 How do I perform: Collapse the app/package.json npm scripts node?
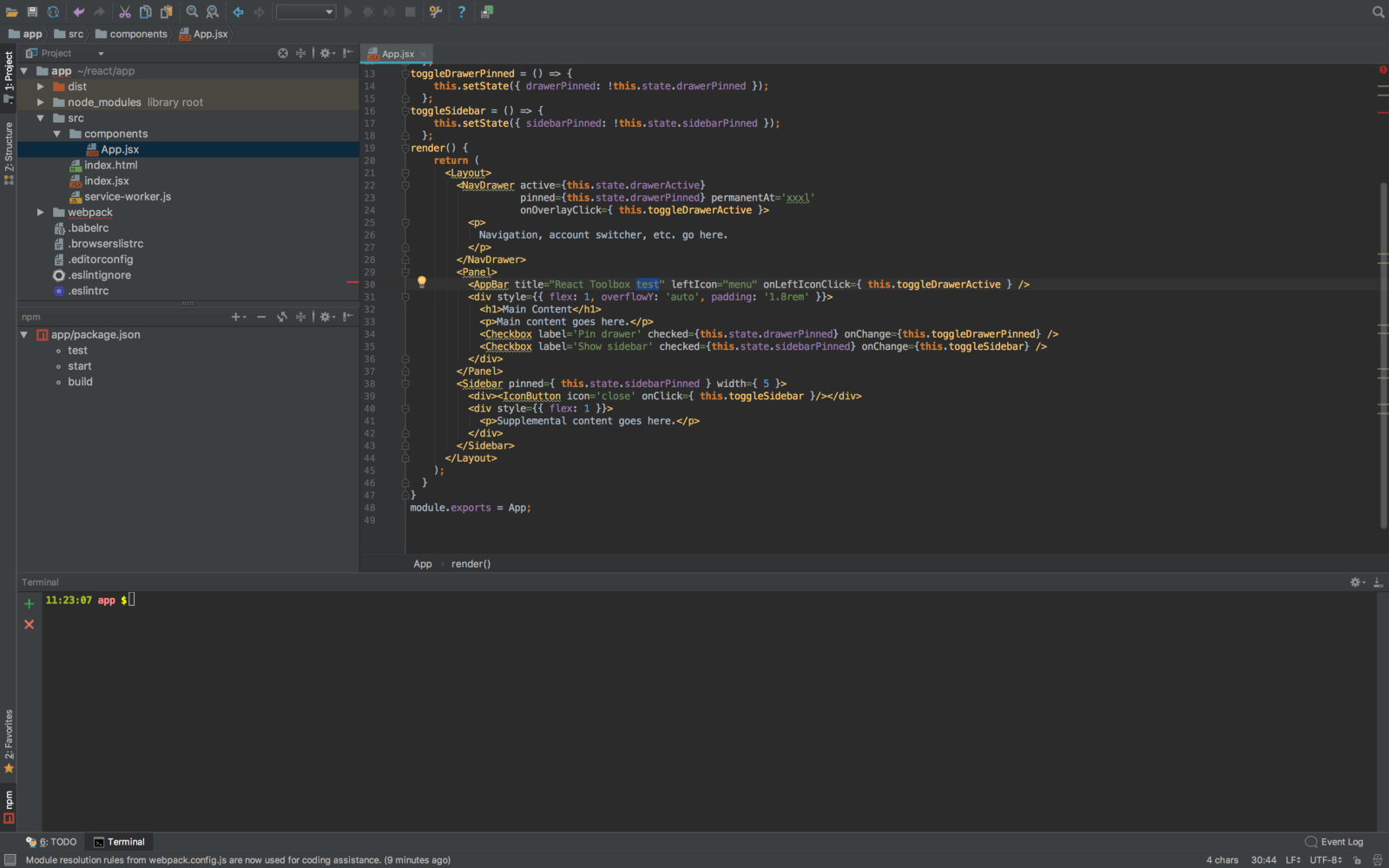point(24,335)
